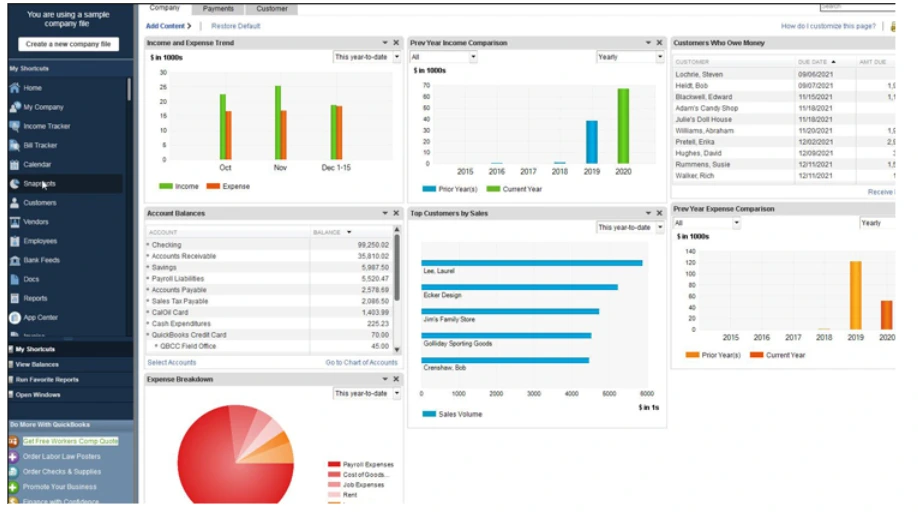Click the Get Free Workers Comp Quote link
918x512 pixels.
coord(70,441)
